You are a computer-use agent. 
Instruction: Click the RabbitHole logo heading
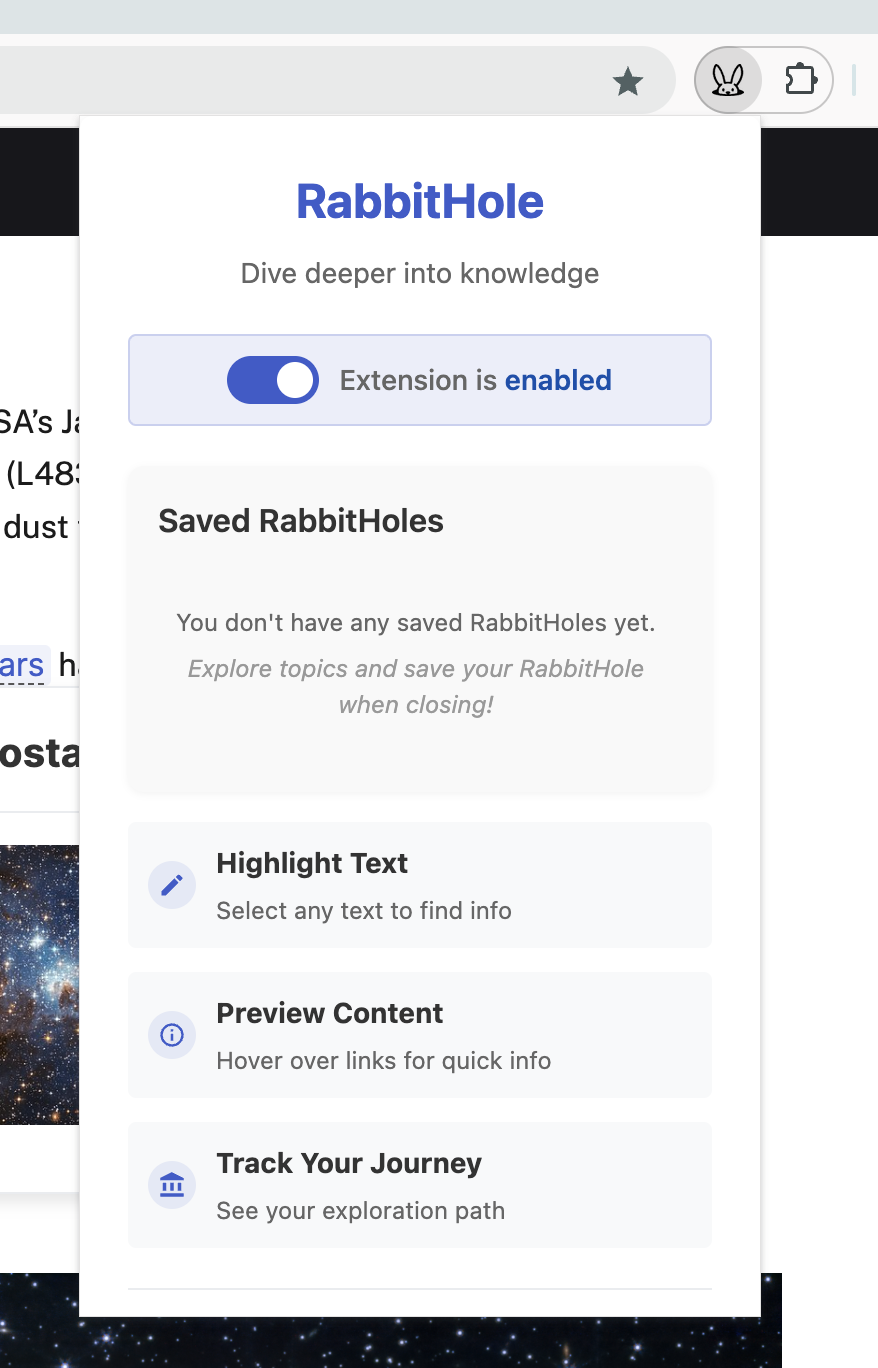[419, 201]
